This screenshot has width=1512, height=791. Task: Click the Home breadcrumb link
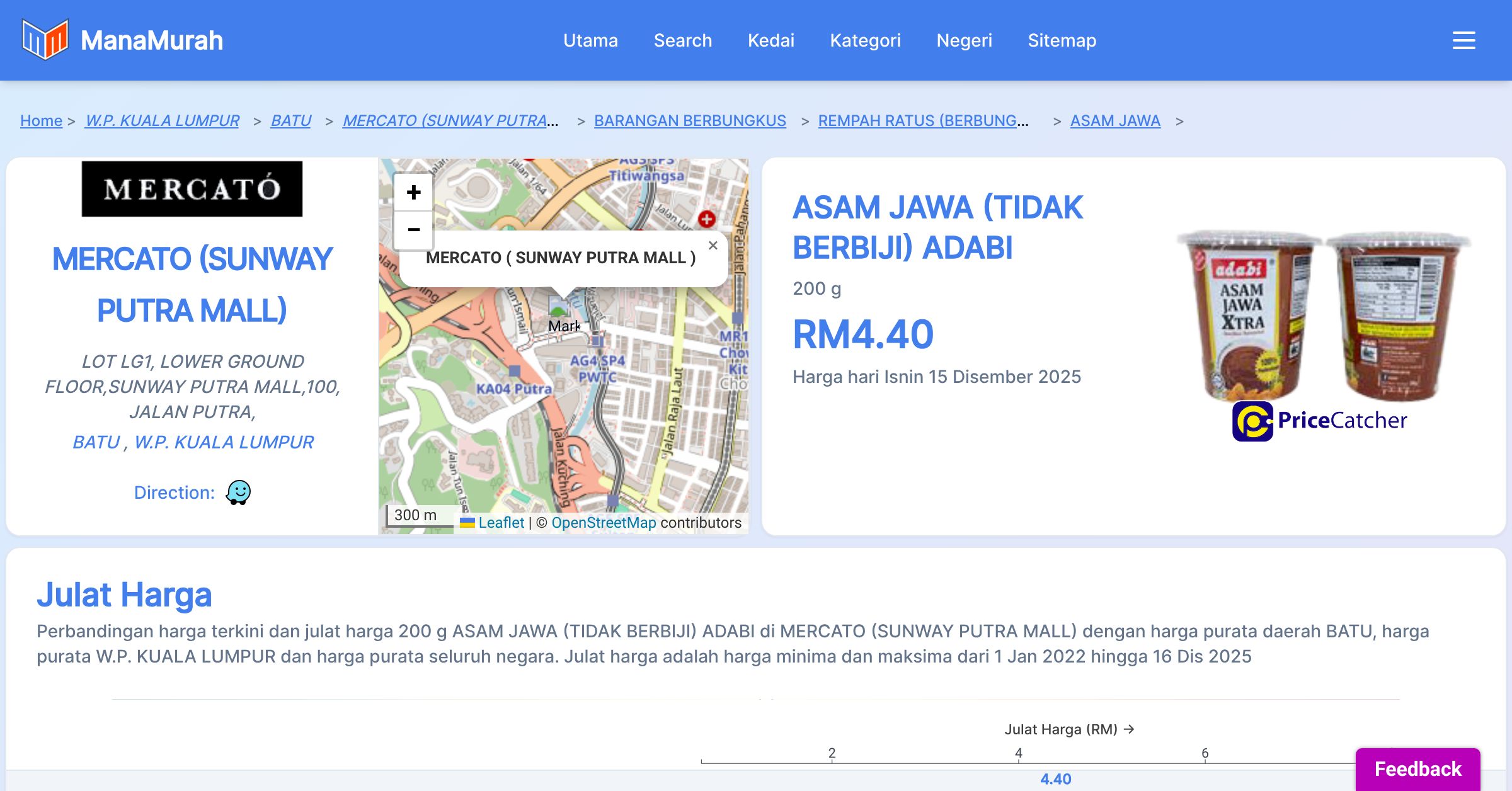click(x=41, y=120)
